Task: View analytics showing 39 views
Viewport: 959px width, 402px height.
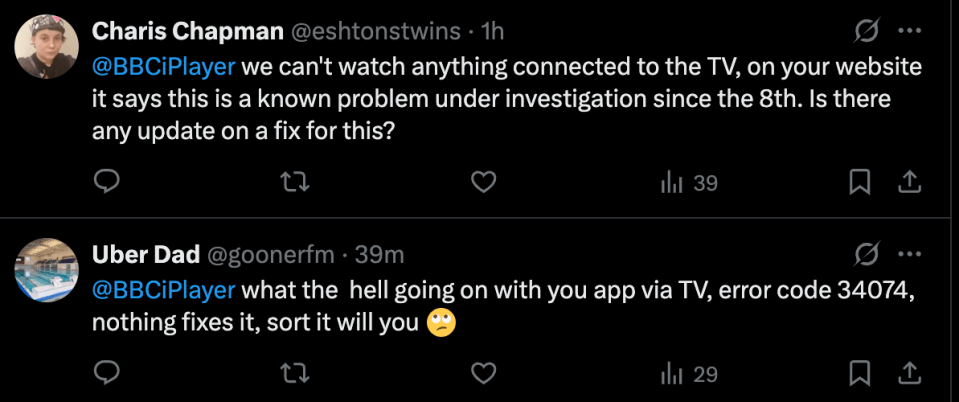Action: point(689,183)
